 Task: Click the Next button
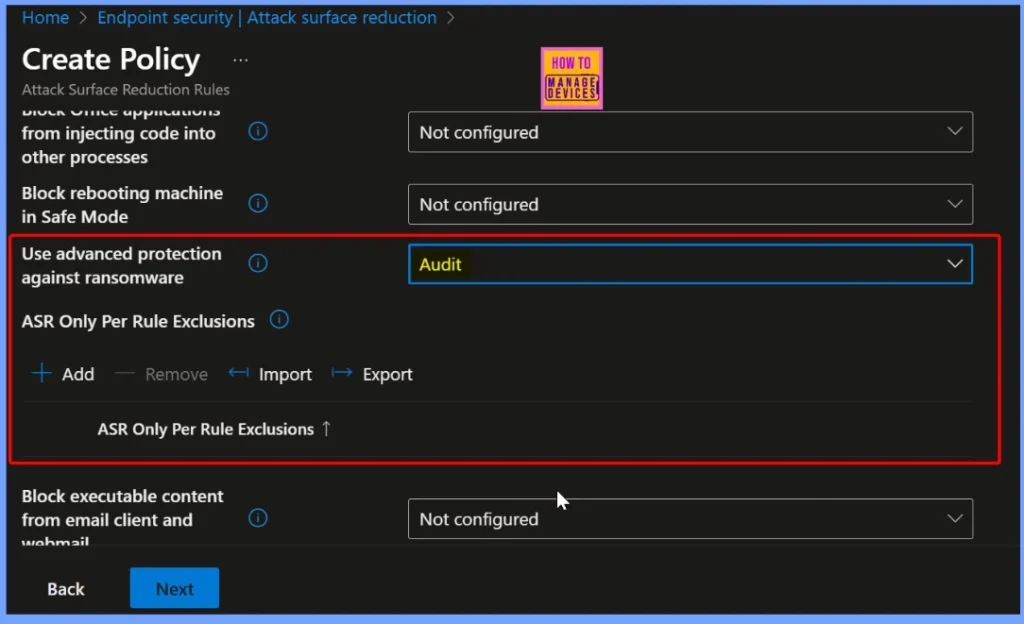pos(174,588)
